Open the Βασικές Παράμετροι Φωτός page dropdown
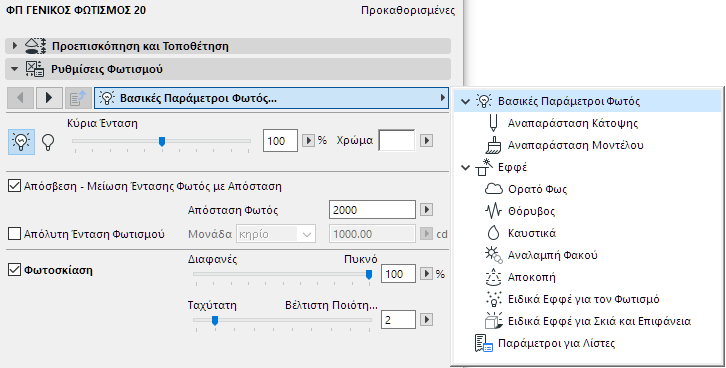 (x=271, y=98)
